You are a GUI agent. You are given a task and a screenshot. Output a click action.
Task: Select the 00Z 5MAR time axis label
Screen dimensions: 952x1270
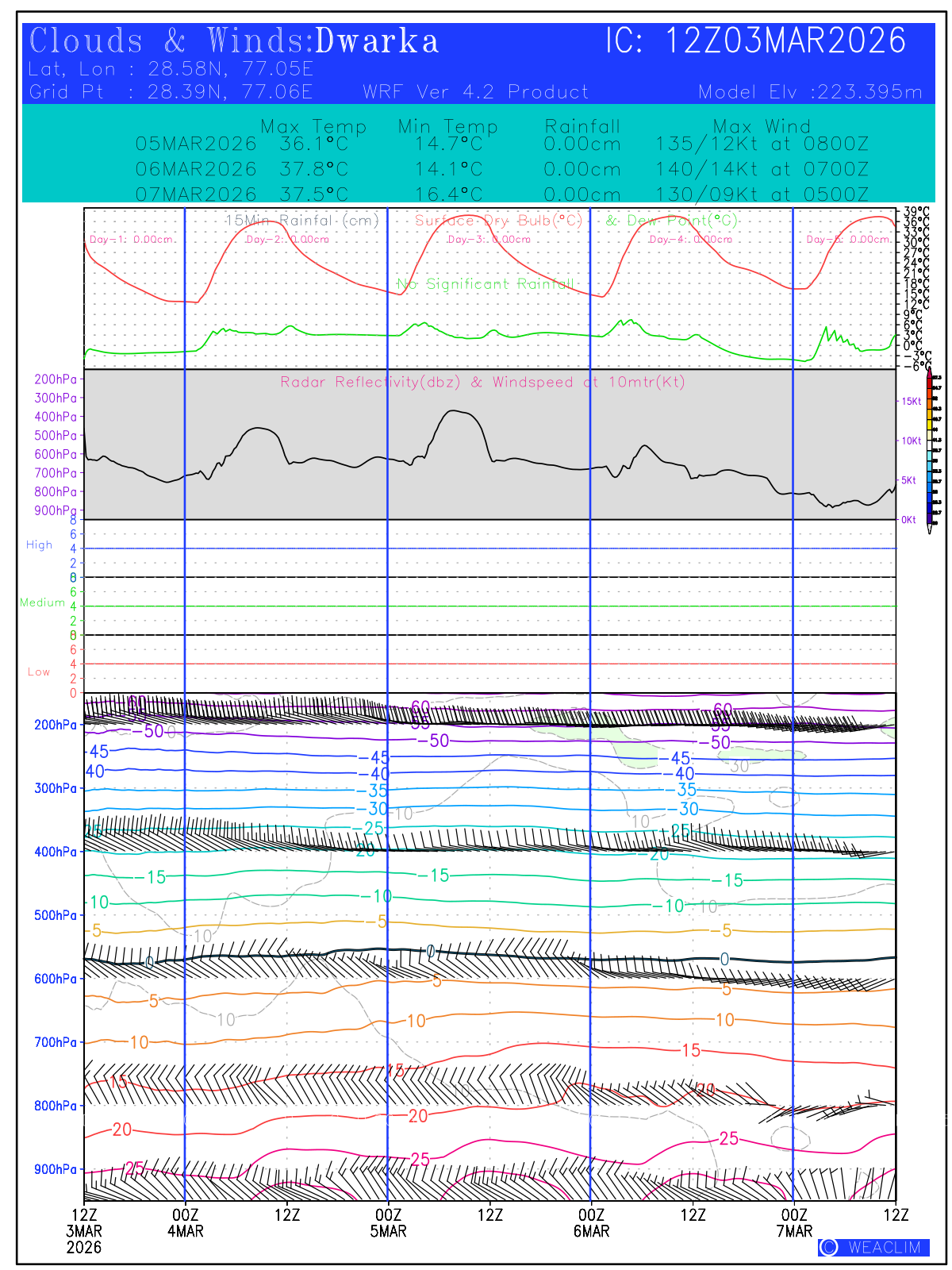388,1223
